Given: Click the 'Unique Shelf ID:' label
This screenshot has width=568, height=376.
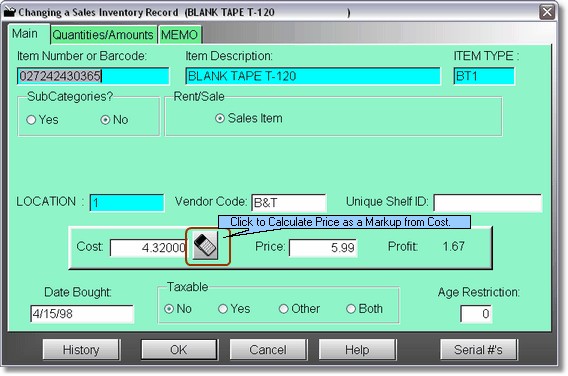Looking at the screenshot, I should click(x=387, y=202).
